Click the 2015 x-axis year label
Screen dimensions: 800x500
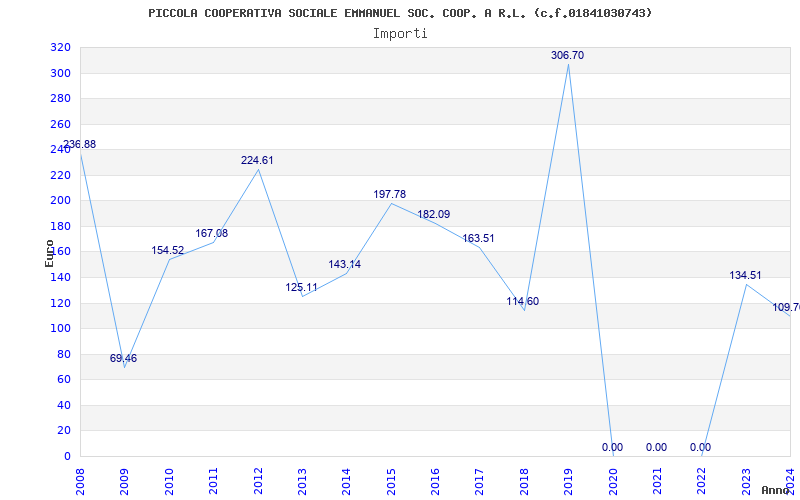click(x=391, y=481)
